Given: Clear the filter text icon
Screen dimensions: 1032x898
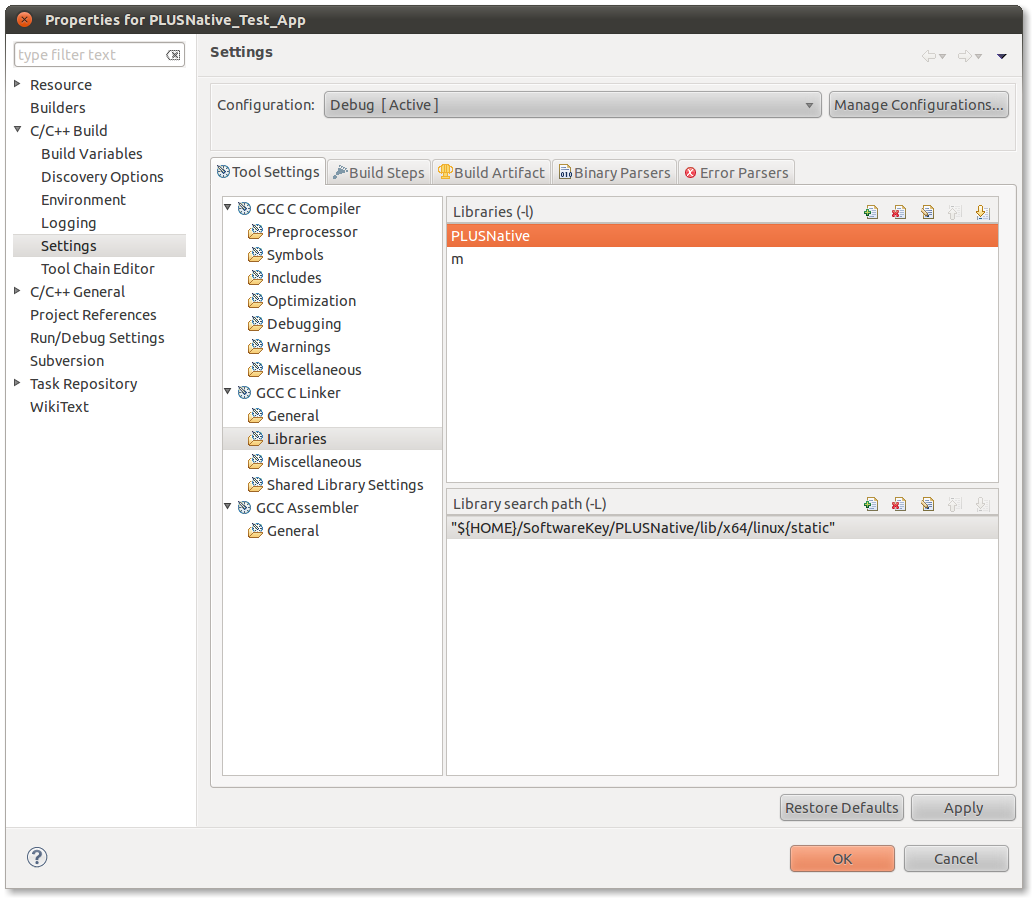Looking at the screenshot, I should click(173, 55).
